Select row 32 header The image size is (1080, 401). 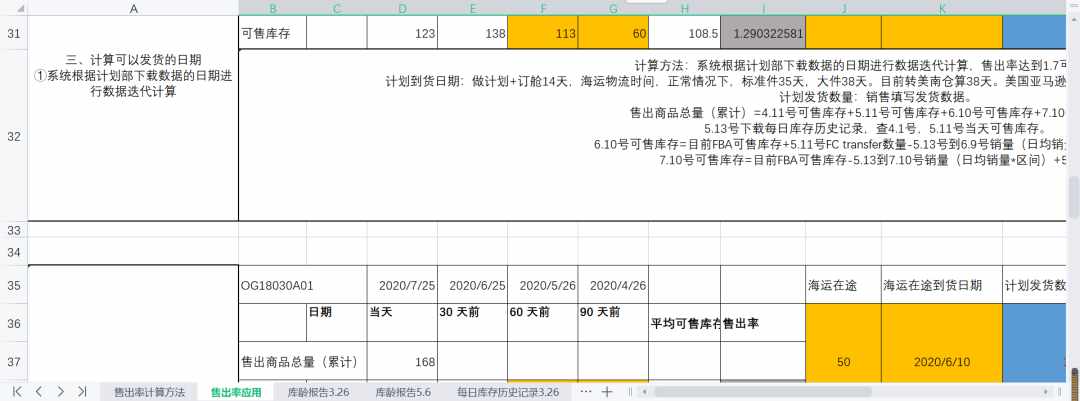pyautogui.click(x=14, y=136)
